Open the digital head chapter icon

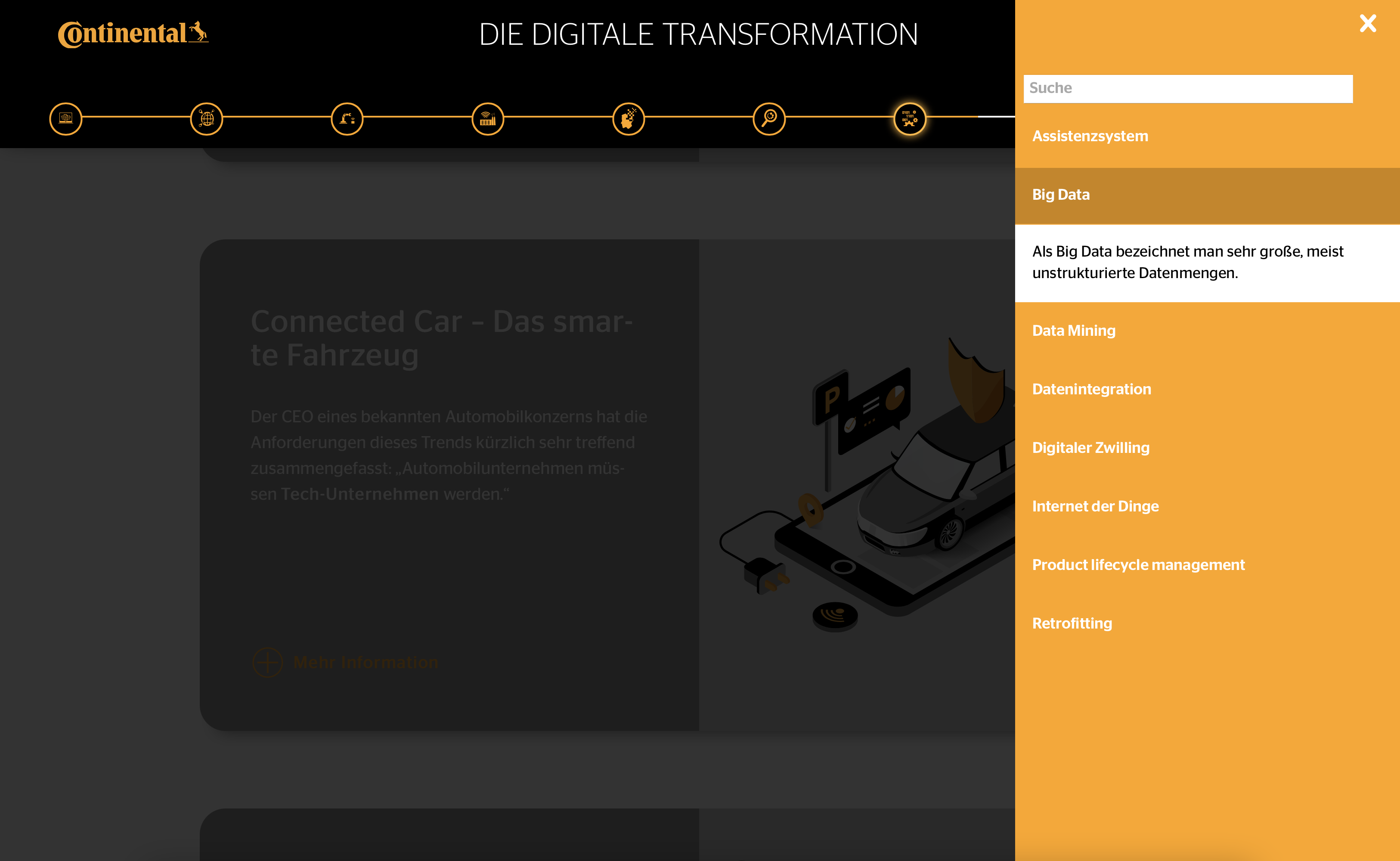click(628, 118)
